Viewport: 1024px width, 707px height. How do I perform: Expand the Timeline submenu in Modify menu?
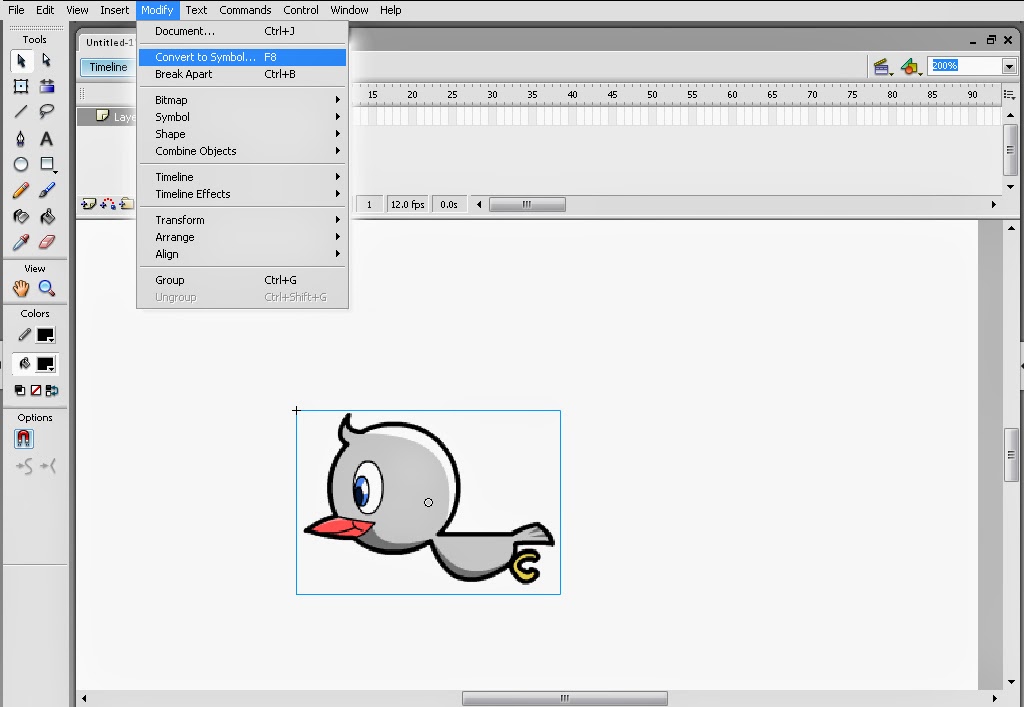(x=242, y=177)
